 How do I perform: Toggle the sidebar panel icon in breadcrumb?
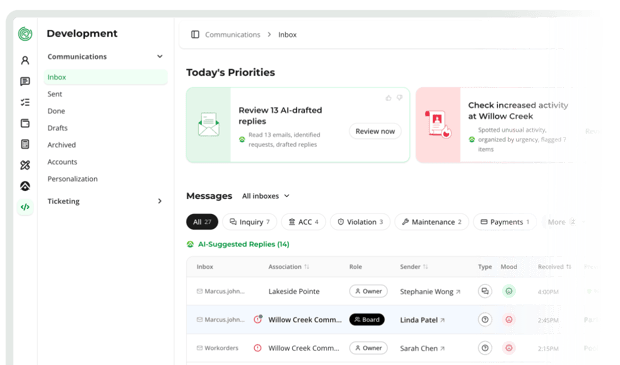[195, 34]
